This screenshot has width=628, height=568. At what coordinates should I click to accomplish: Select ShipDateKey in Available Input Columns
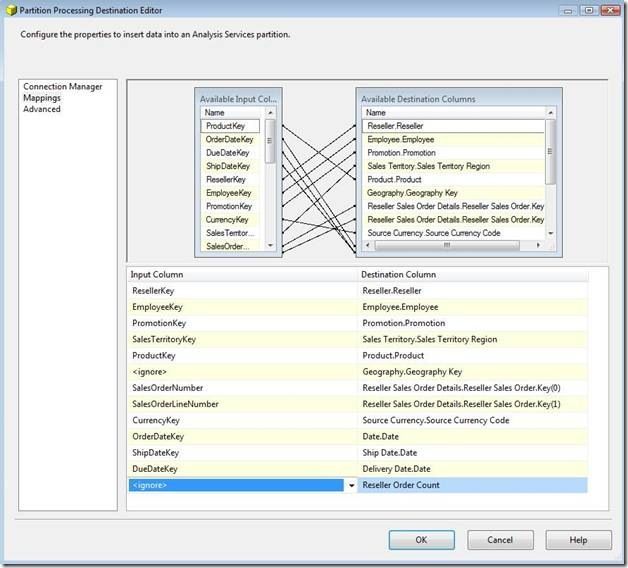(230, 166)
